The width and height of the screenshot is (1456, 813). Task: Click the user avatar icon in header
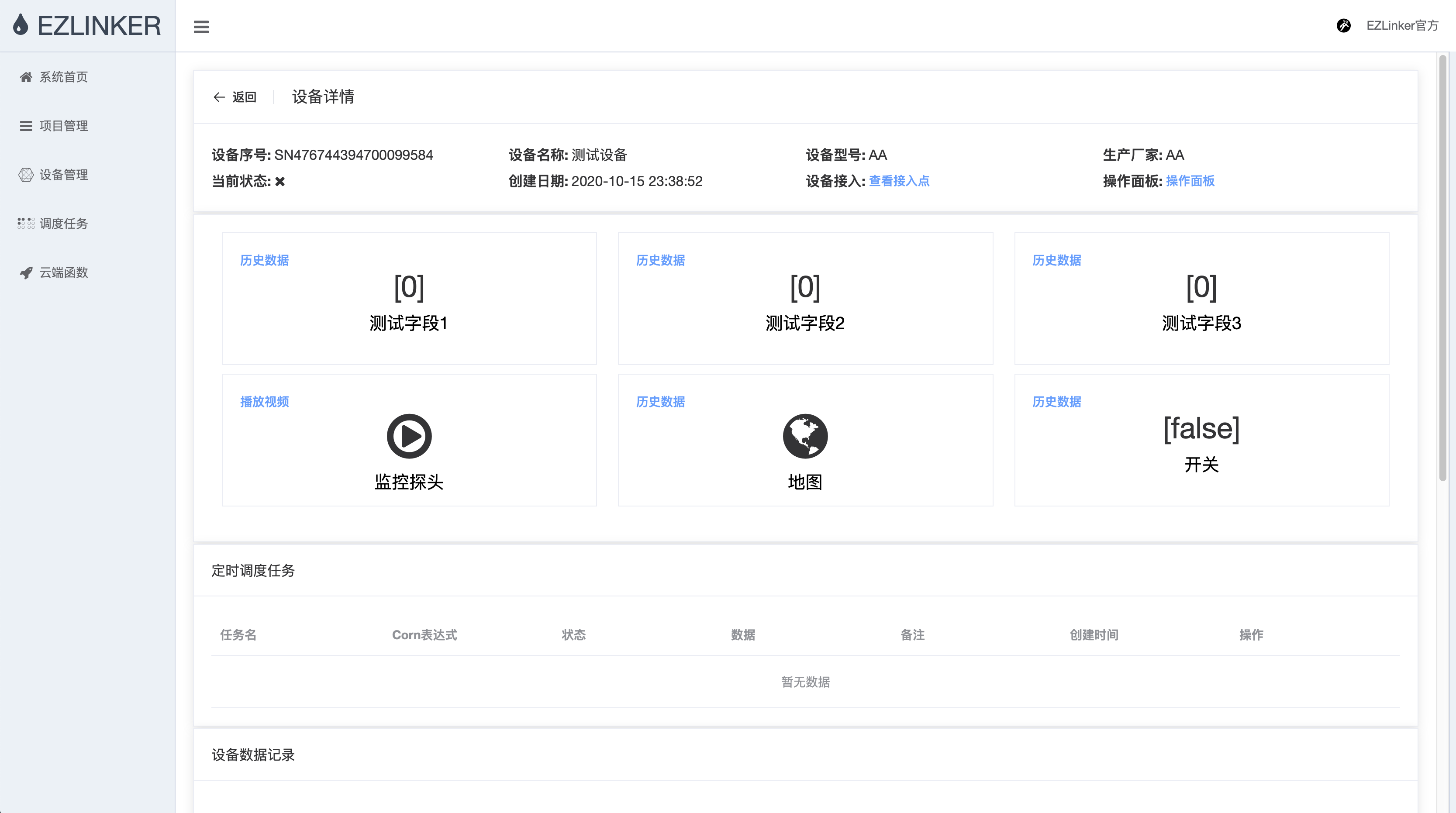point(1343,25)
